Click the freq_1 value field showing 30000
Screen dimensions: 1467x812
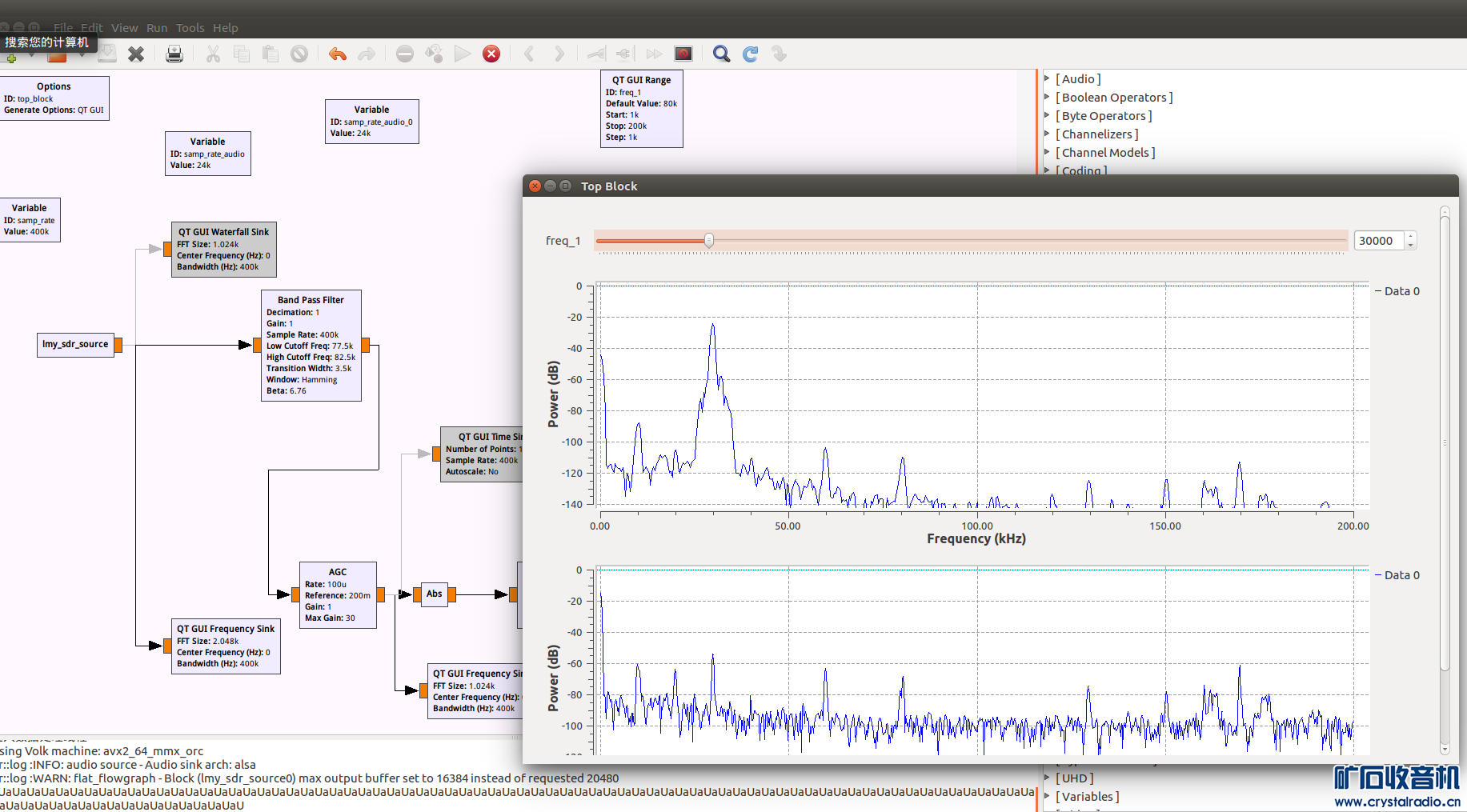1377,241
